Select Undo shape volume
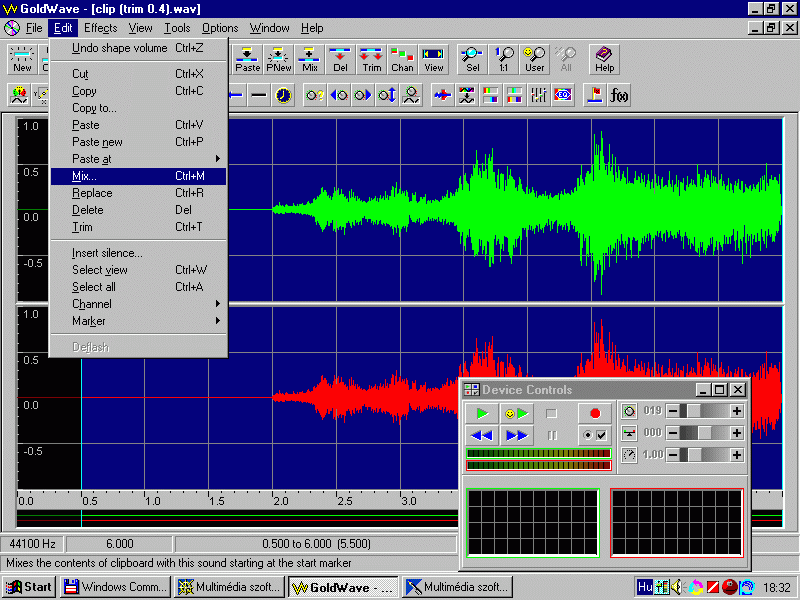Screen dimensions: 800x600 pos(138,48)
